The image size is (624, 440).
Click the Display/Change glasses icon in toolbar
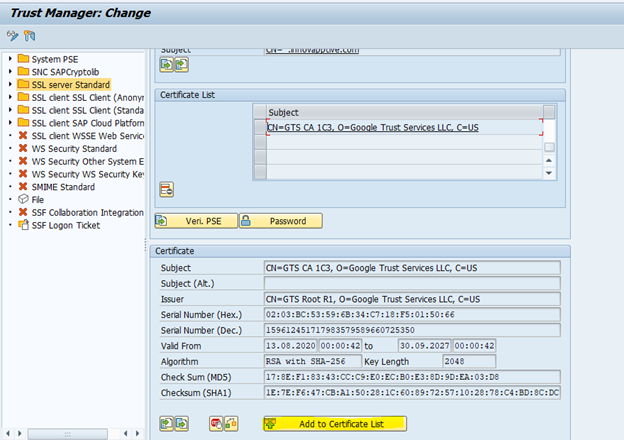[12, 35]
